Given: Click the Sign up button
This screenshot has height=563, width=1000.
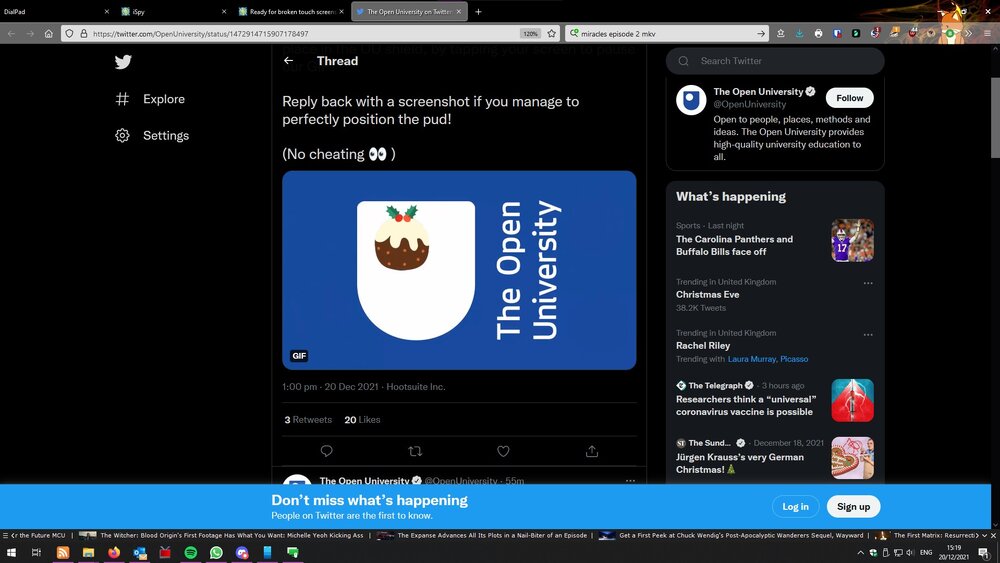Looking at the screenshot, I should (853, 506).
